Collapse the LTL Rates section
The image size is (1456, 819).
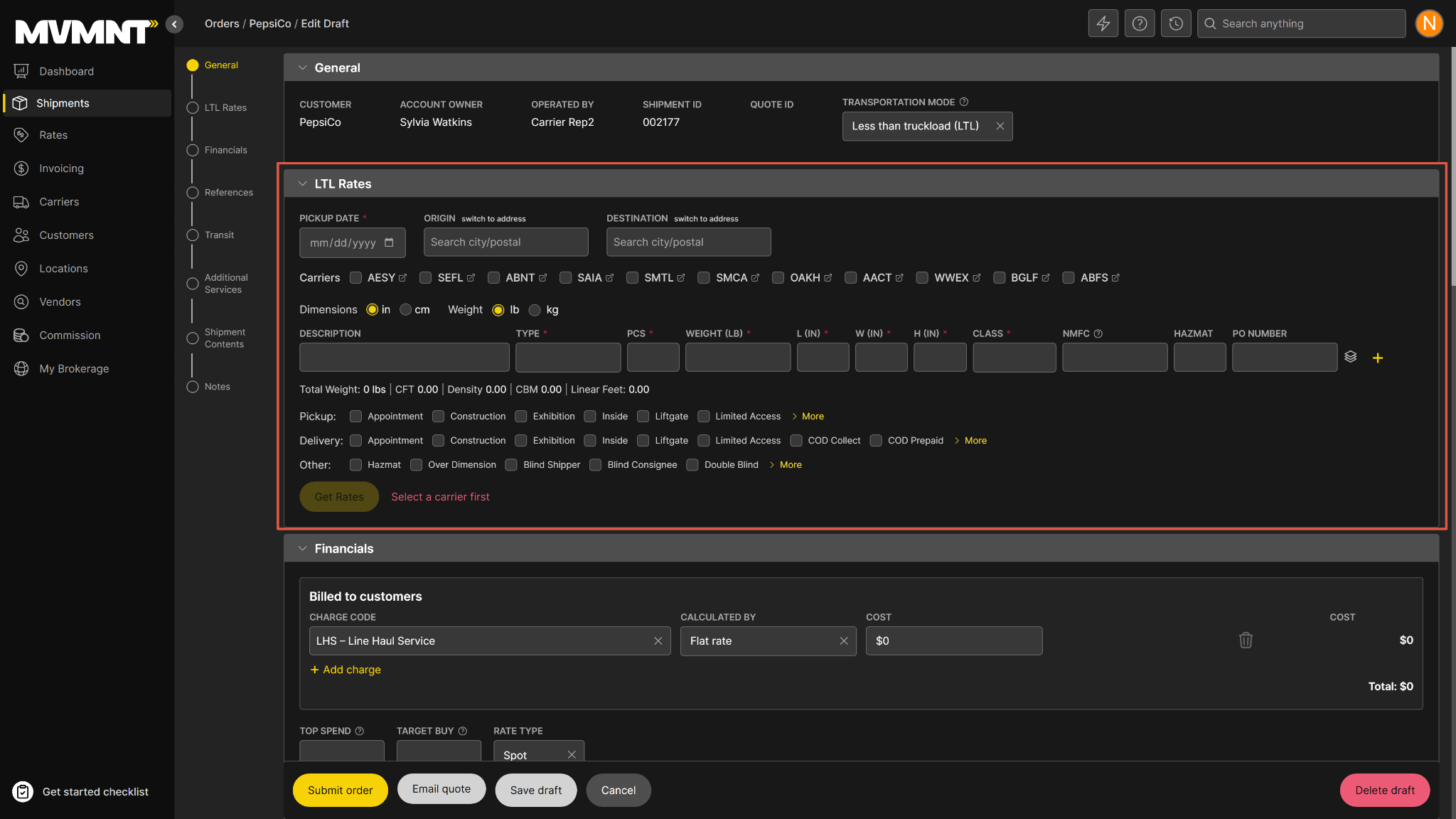[x=302, y=184]
